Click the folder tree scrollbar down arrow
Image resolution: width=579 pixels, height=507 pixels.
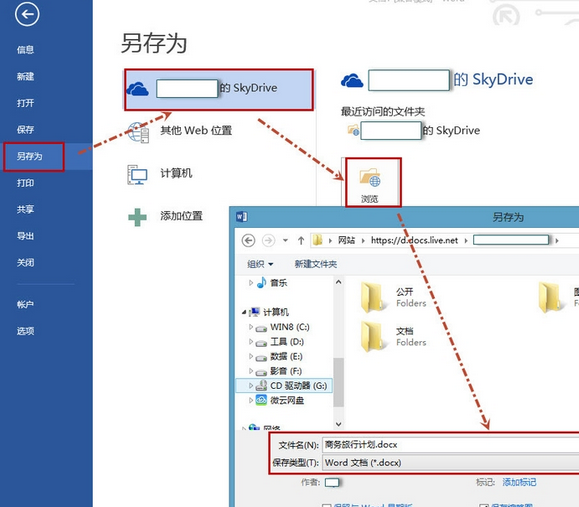pyautogui.click(x=339, y=424)
